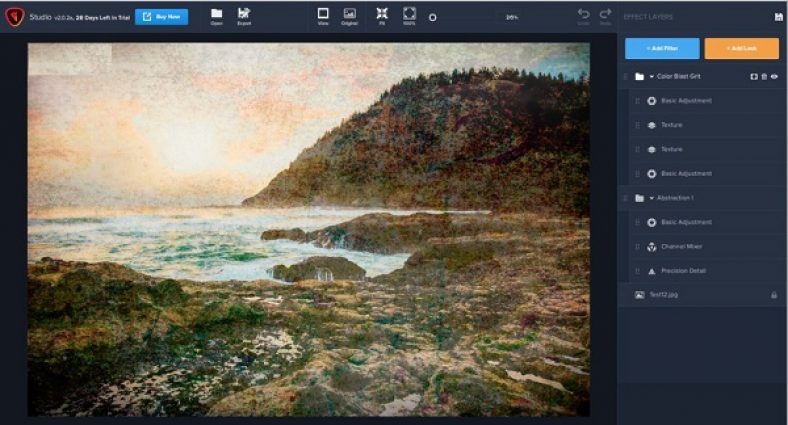Click the Undo arrow icon
788x425 pixels.
tap(583, 14)
